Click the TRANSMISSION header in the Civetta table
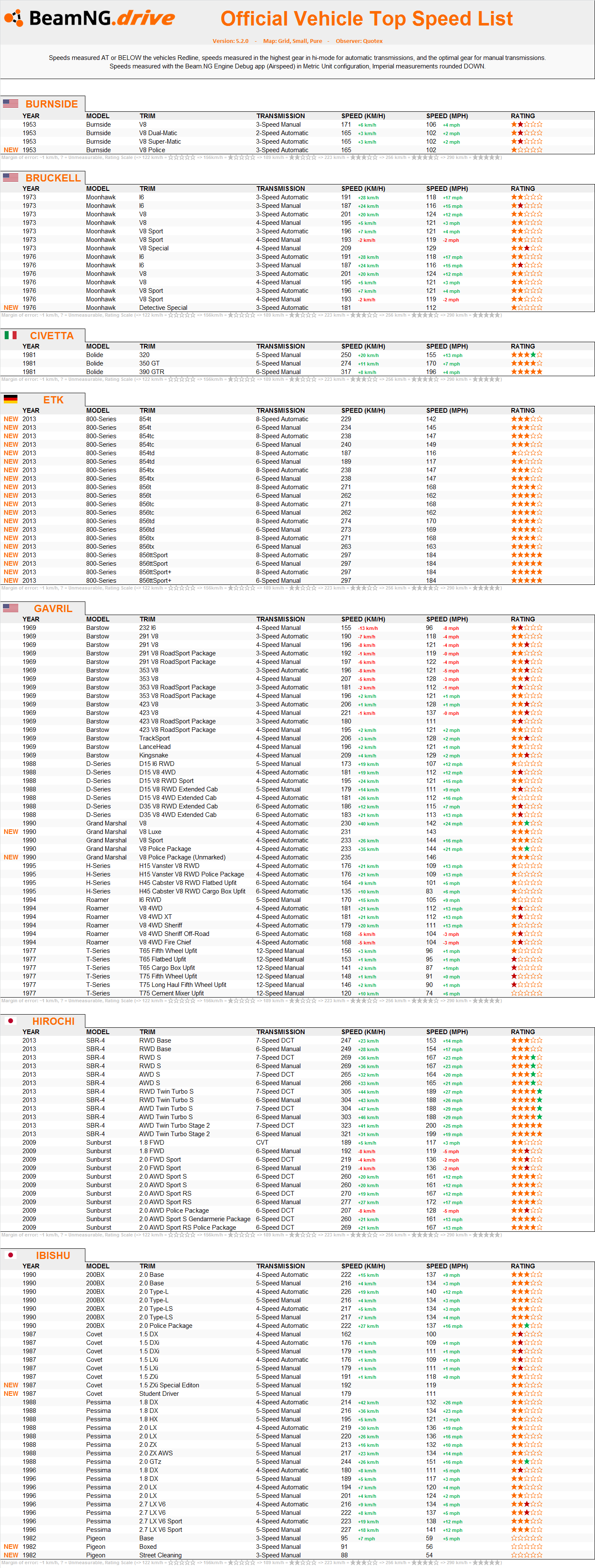The height and width of the screenshot is (1568, 595). click(280, 346)
